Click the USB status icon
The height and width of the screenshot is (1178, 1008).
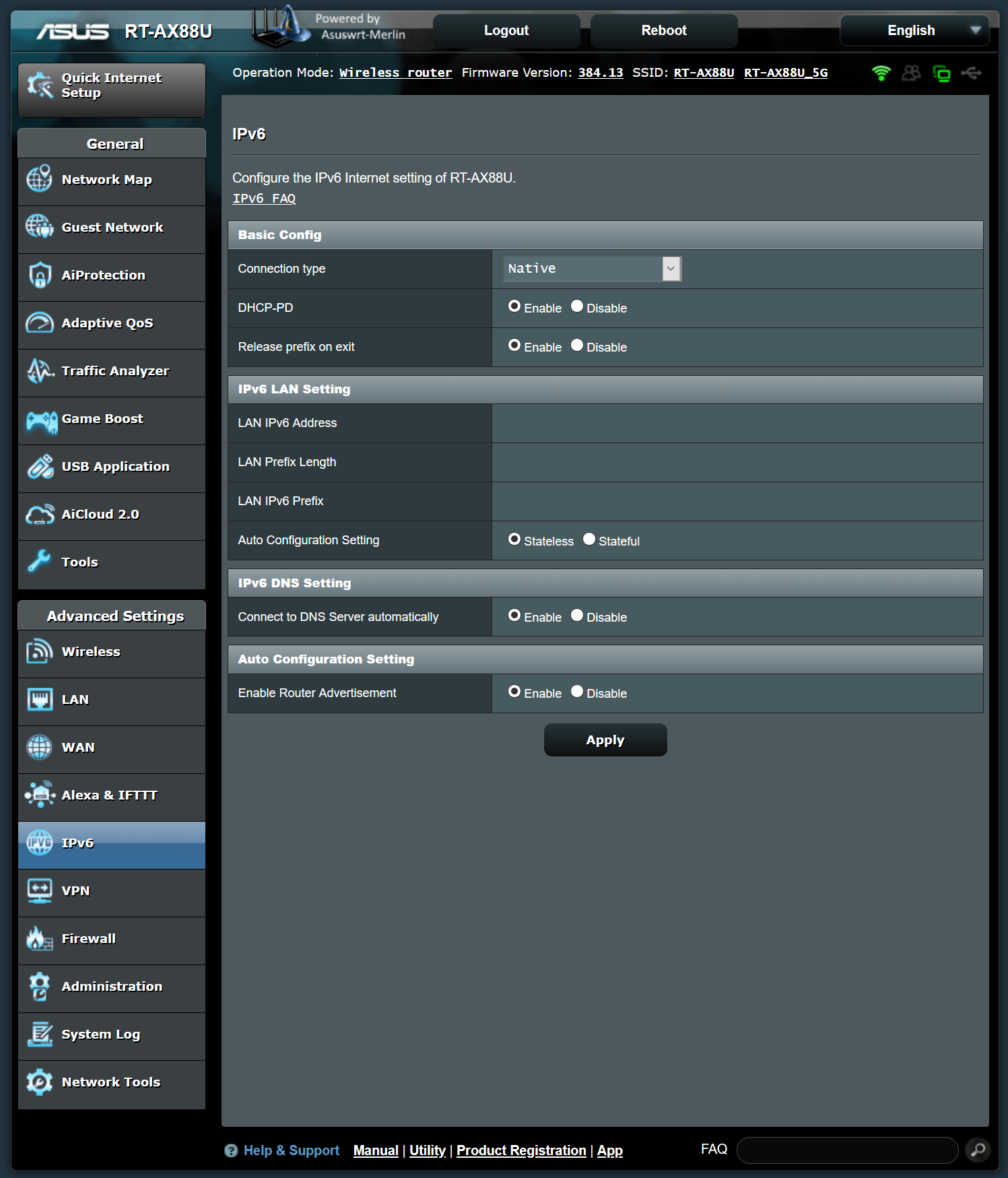click(x=972, y=73)
